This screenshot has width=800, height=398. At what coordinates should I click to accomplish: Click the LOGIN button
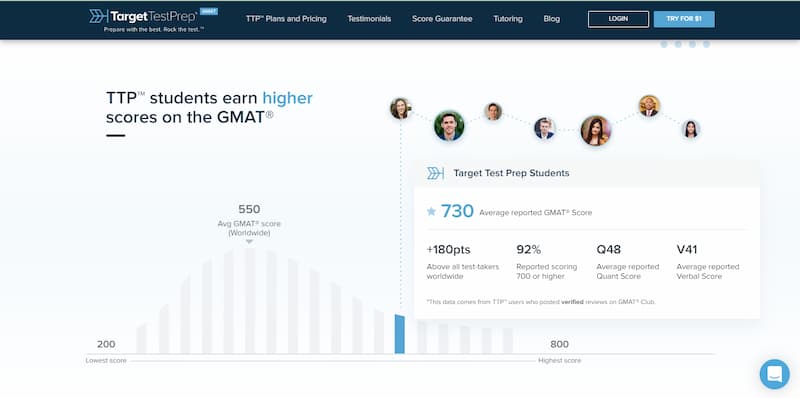[618, 19]
